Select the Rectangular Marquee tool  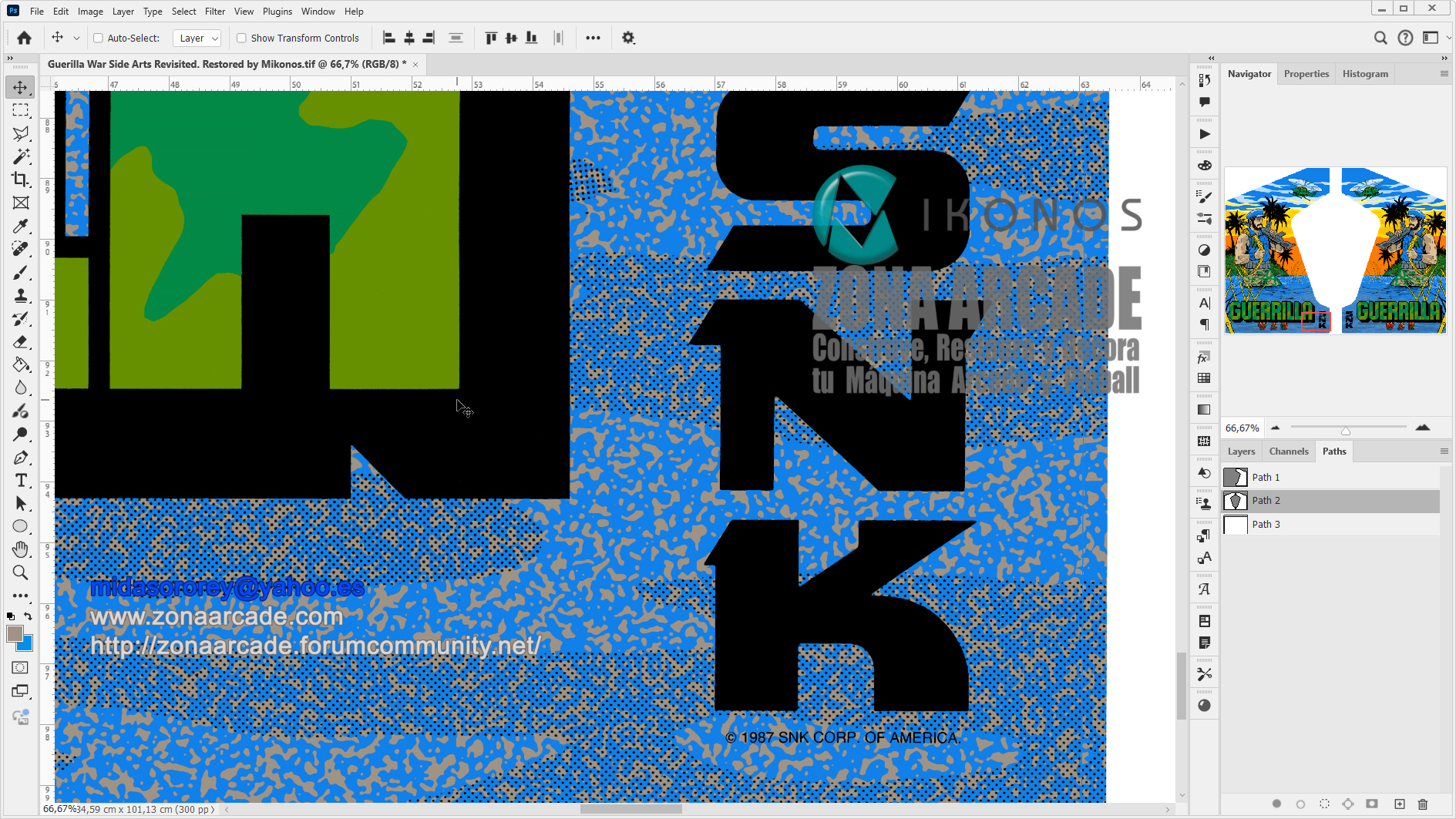click(x=21, y=110)
